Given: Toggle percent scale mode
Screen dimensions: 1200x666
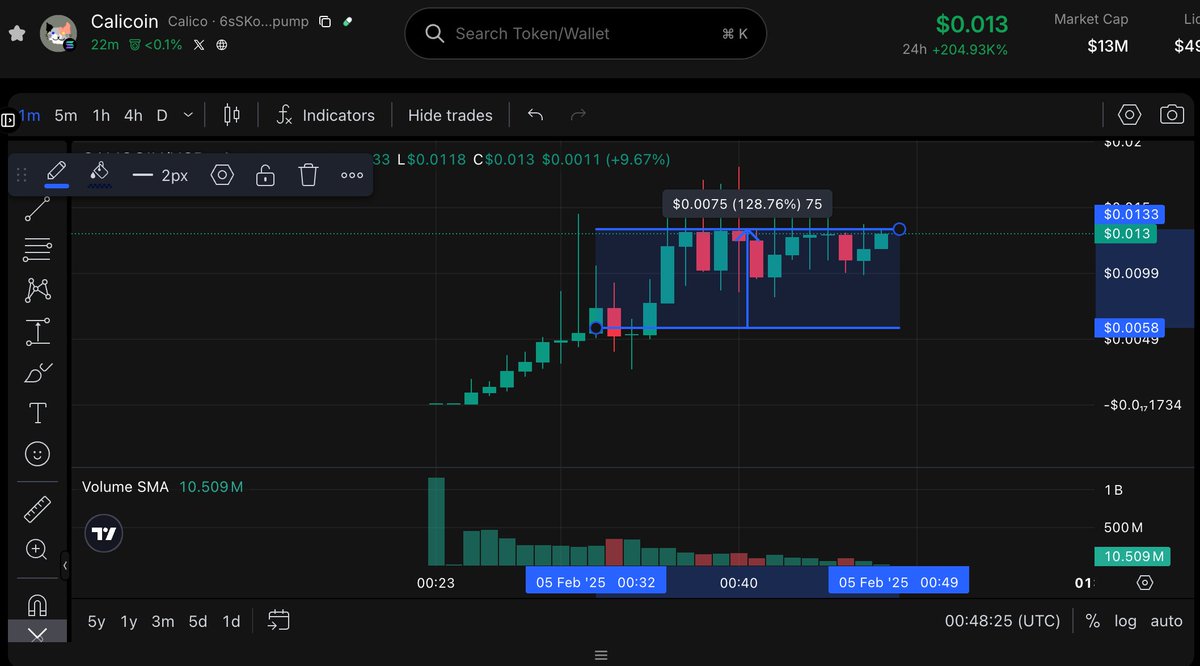Looking at the screenshot, I should pyautogui.click(x=1092, y=621).
